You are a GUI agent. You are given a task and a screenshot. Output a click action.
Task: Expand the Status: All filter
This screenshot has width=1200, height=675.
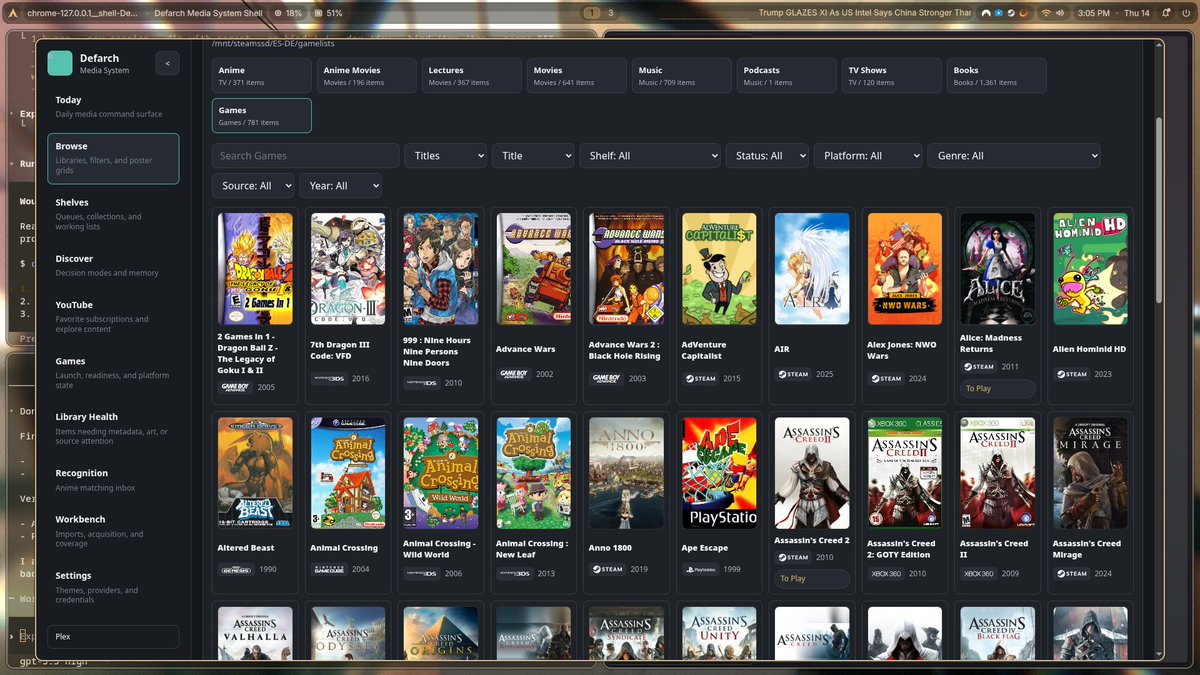[768, 156]
